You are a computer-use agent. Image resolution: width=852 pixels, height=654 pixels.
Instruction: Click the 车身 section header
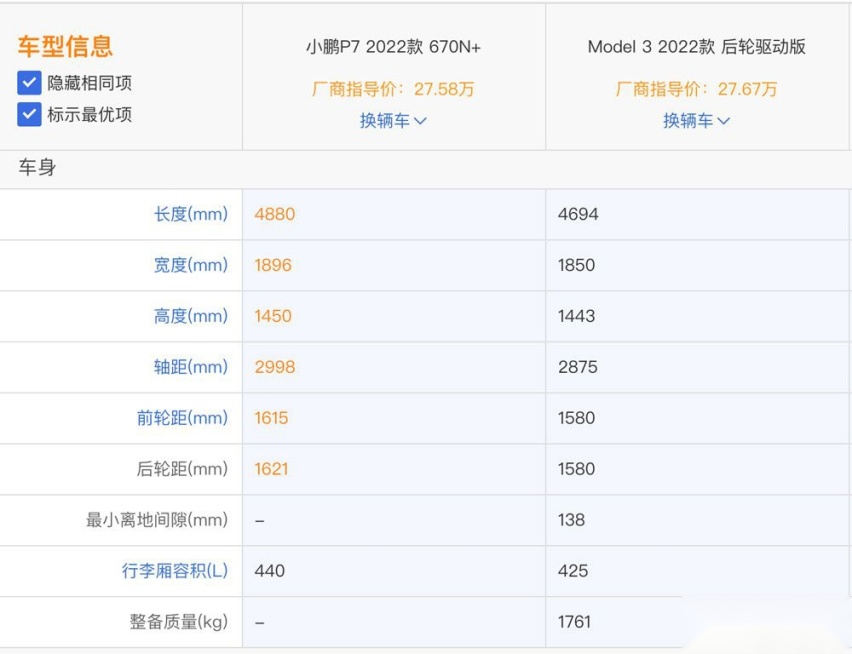click(37, 167)
